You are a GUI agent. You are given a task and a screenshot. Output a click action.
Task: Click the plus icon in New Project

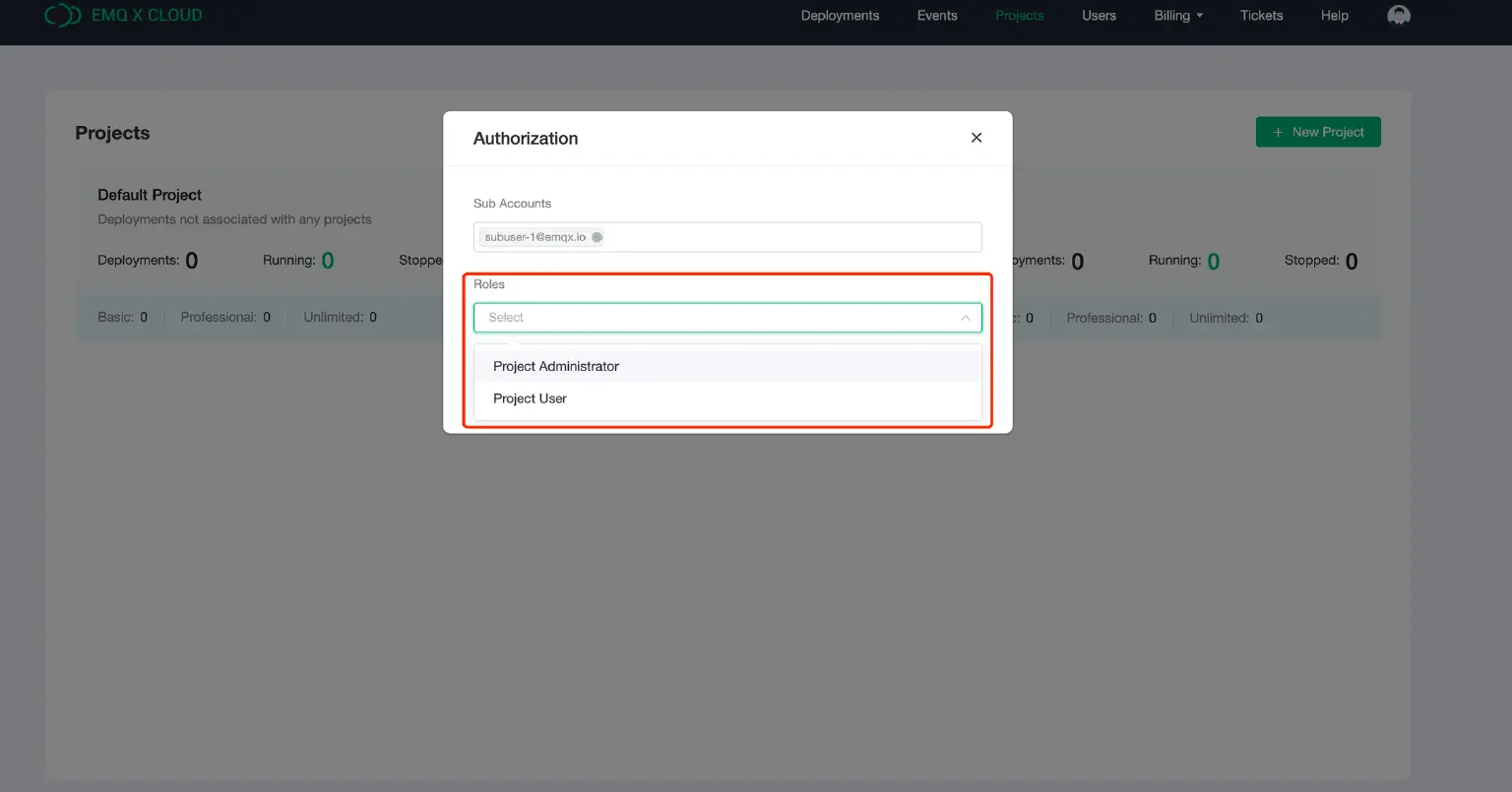[1278, 132]
